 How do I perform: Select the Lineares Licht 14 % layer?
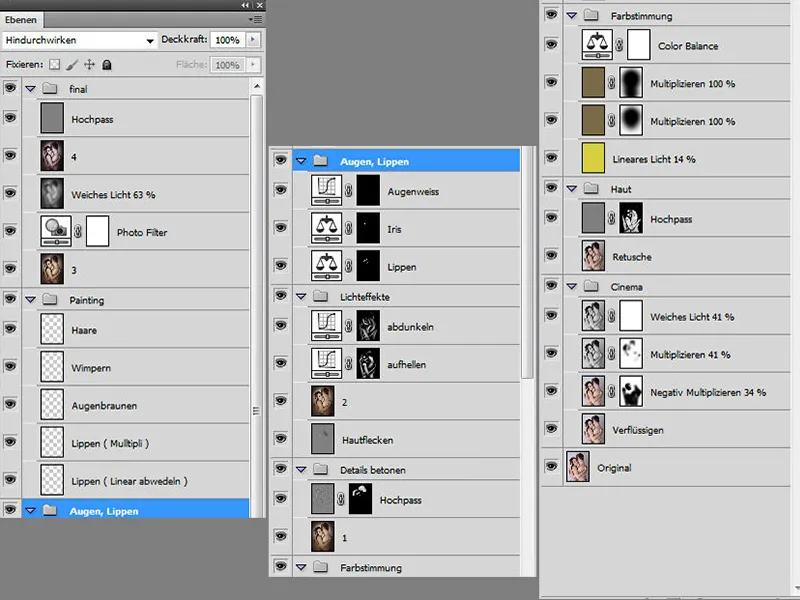(x=677, y=159)
